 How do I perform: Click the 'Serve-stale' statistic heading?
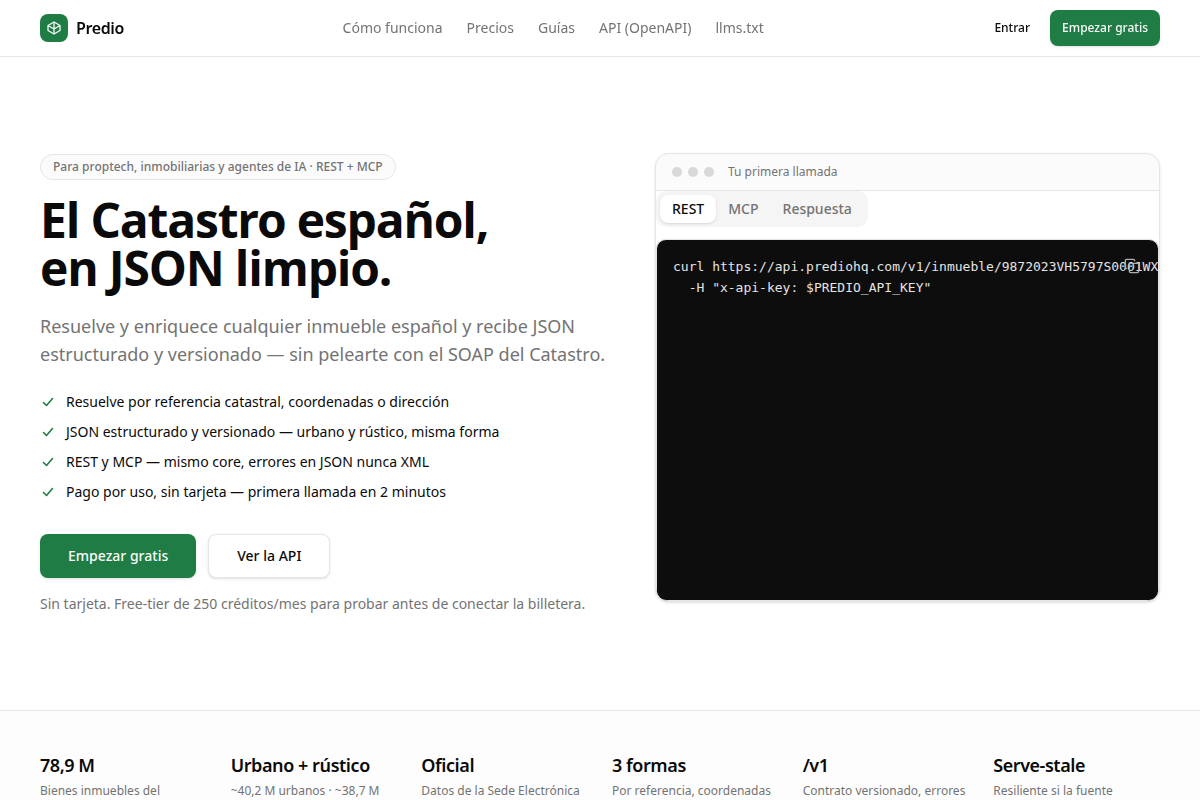click(x=1039, y=766)
